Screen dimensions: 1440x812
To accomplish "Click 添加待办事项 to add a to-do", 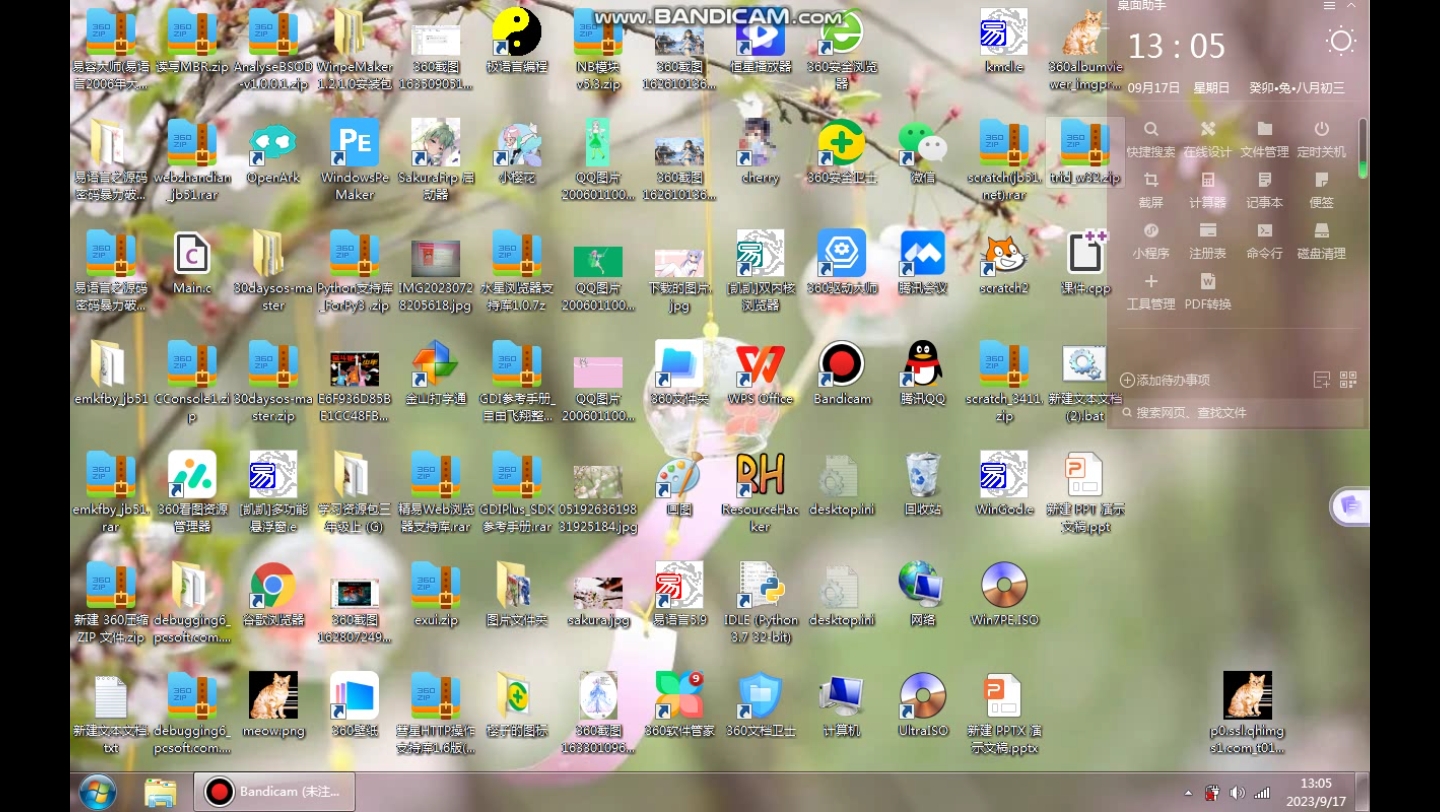I will [1165, 380].
